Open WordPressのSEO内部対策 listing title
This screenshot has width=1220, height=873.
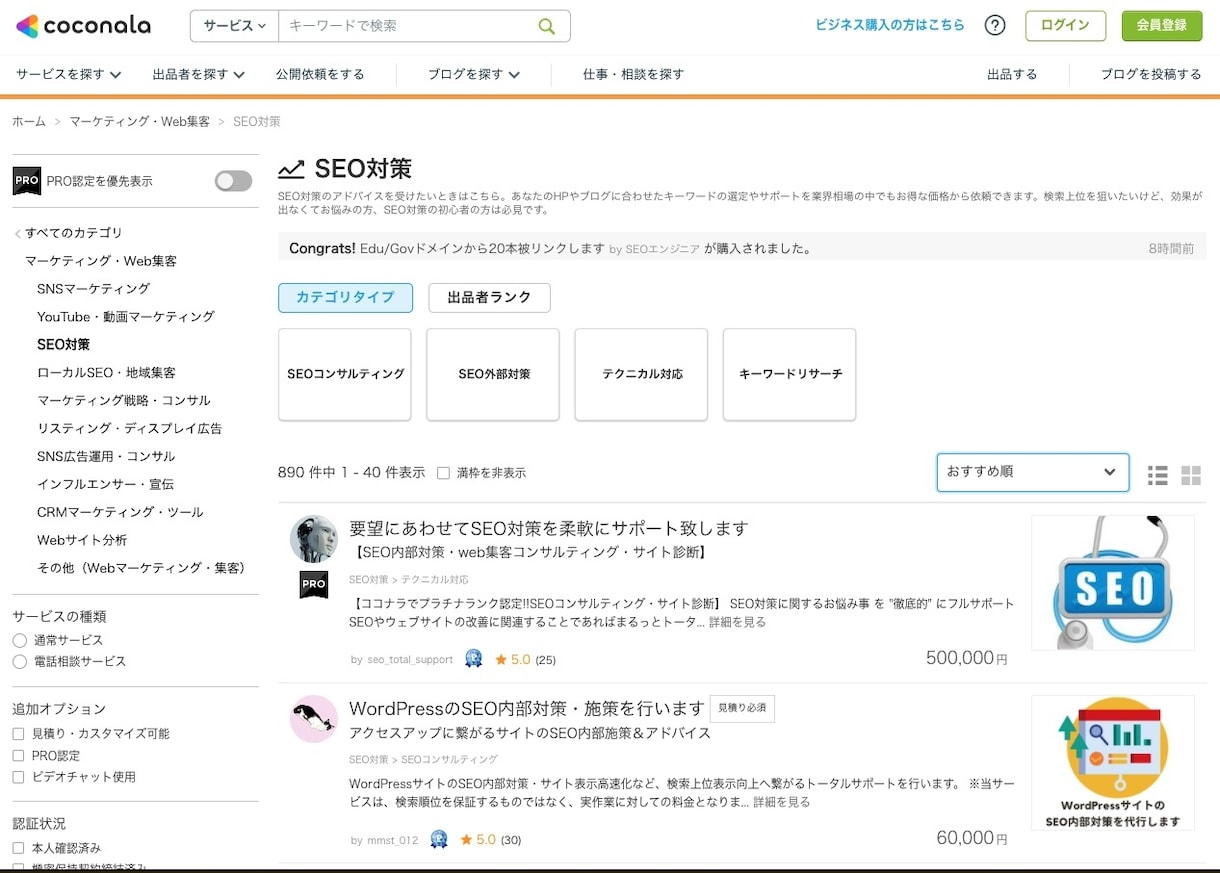tap(527, 708)
